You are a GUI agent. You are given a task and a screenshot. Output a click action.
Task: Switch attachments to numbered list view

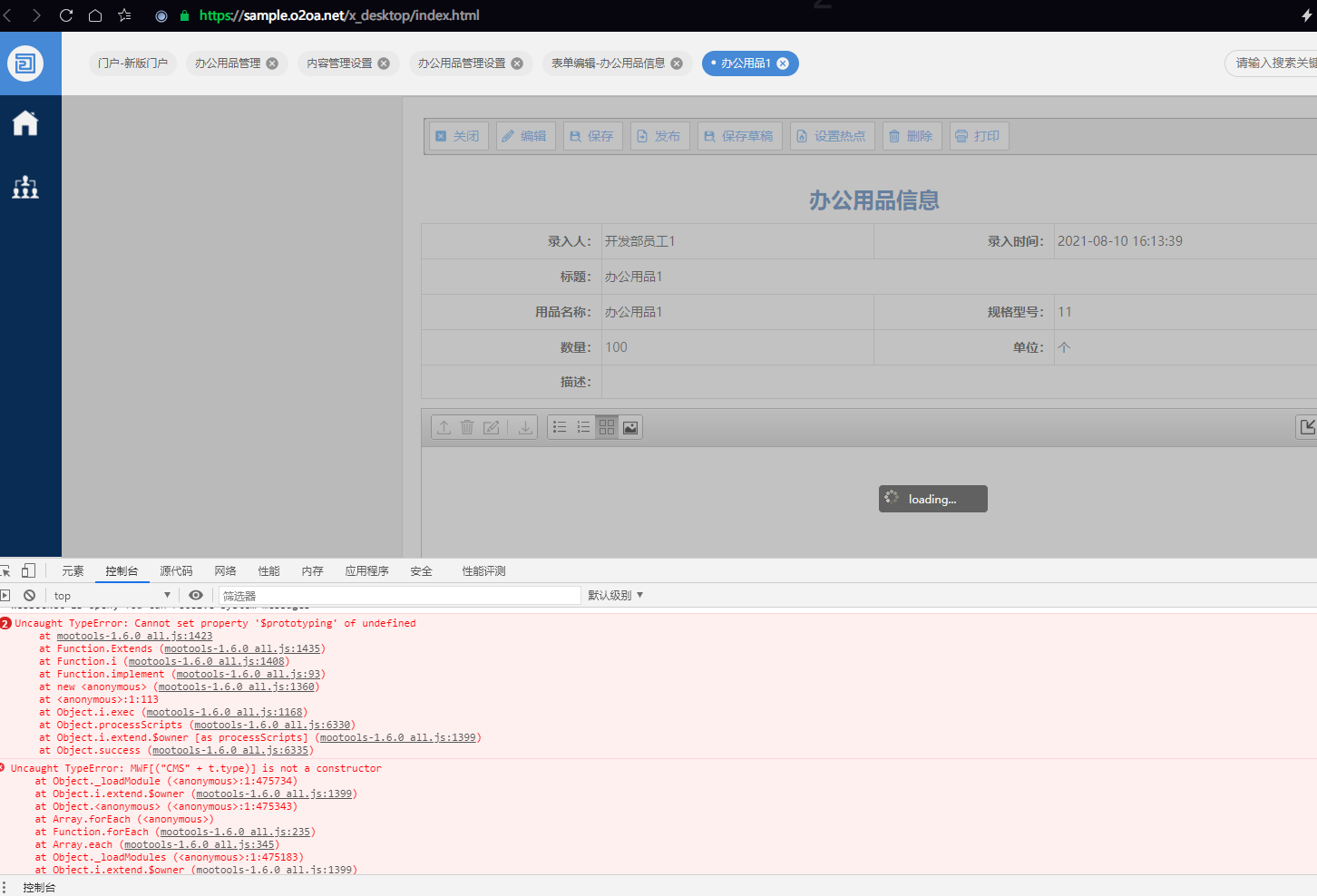pos(583,427)
